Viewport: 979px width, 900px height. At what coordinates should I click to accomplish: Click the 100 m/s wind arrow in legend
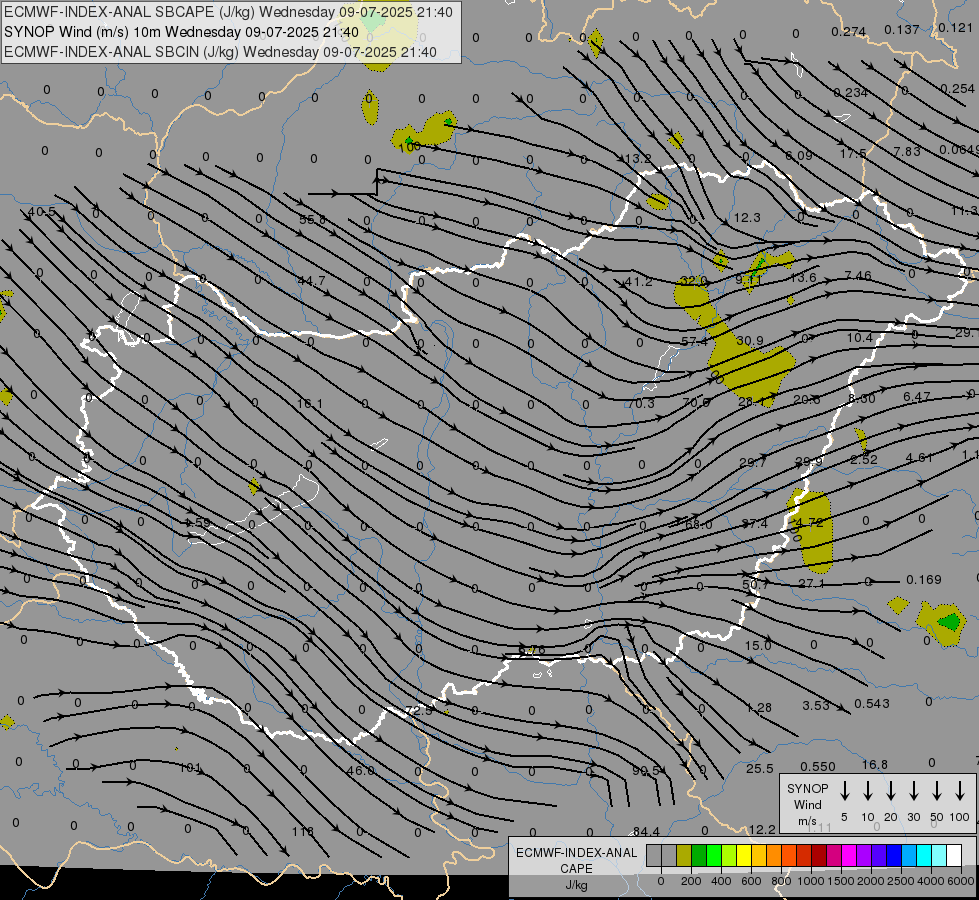pos(960,791)
